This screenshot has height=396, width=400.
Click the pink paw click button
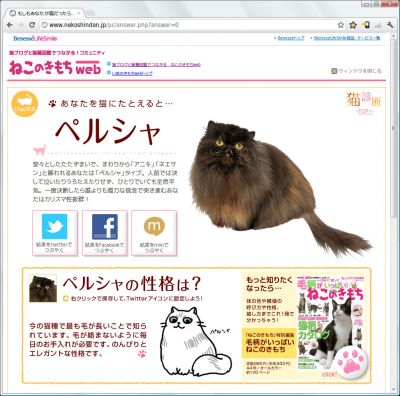[x=351, y=362]
